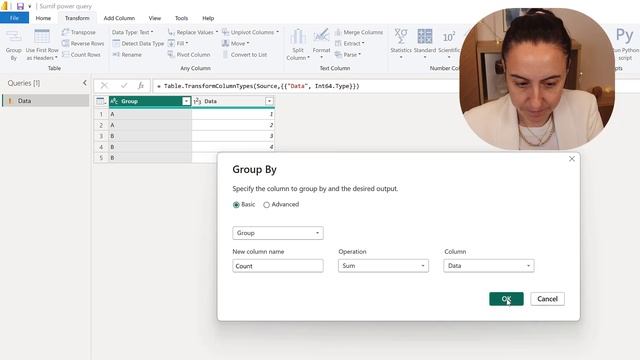Open Group column header filter arrow
Screen dimensions: 640x360
[186, 101]
